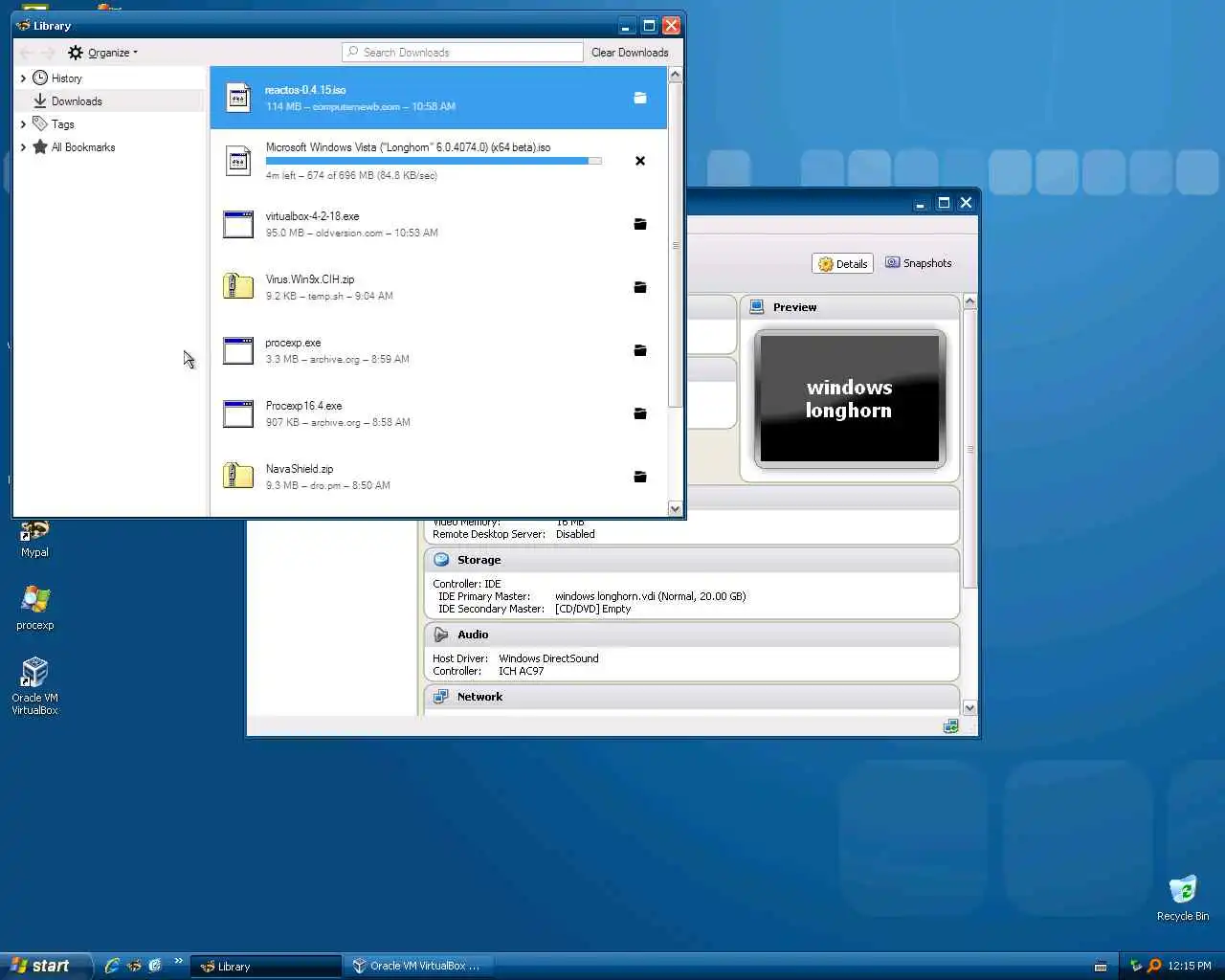Click the 'windows longhorn.vdi' storage entry
This screenshot has height=980, width=1225.
pos(650,596)
